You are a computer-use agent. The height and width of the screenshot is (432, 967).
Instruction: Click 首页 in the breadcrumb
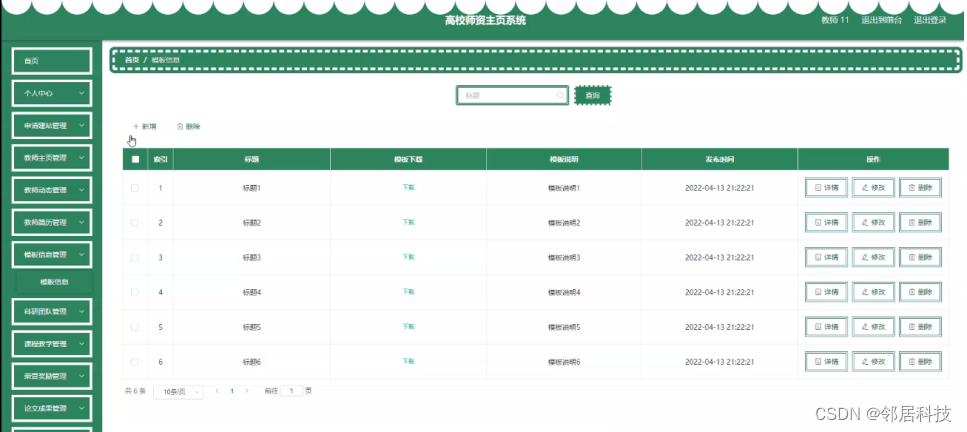[132, 60]
